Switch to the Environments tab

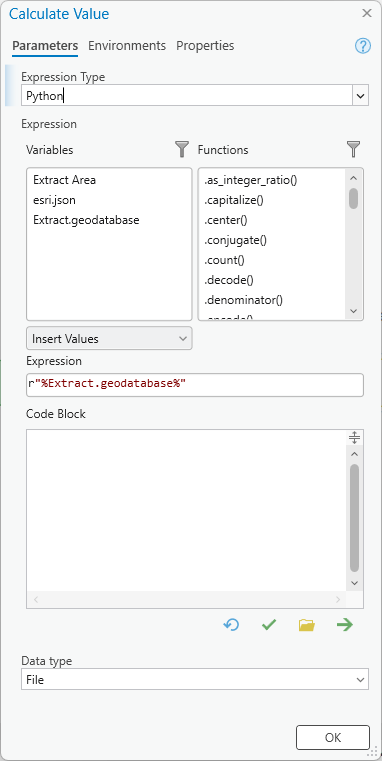(127, 46)
